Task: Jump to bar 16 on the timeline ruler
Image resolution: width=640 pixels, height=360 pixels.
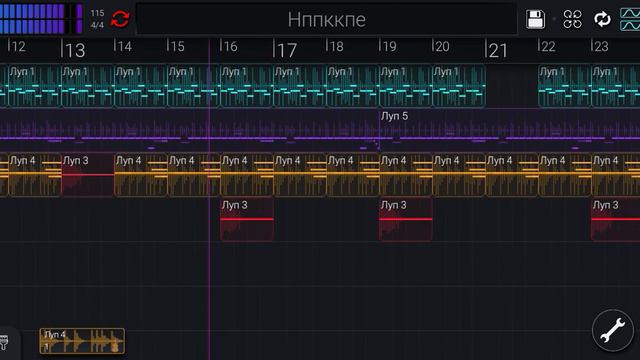Action: 229,47
